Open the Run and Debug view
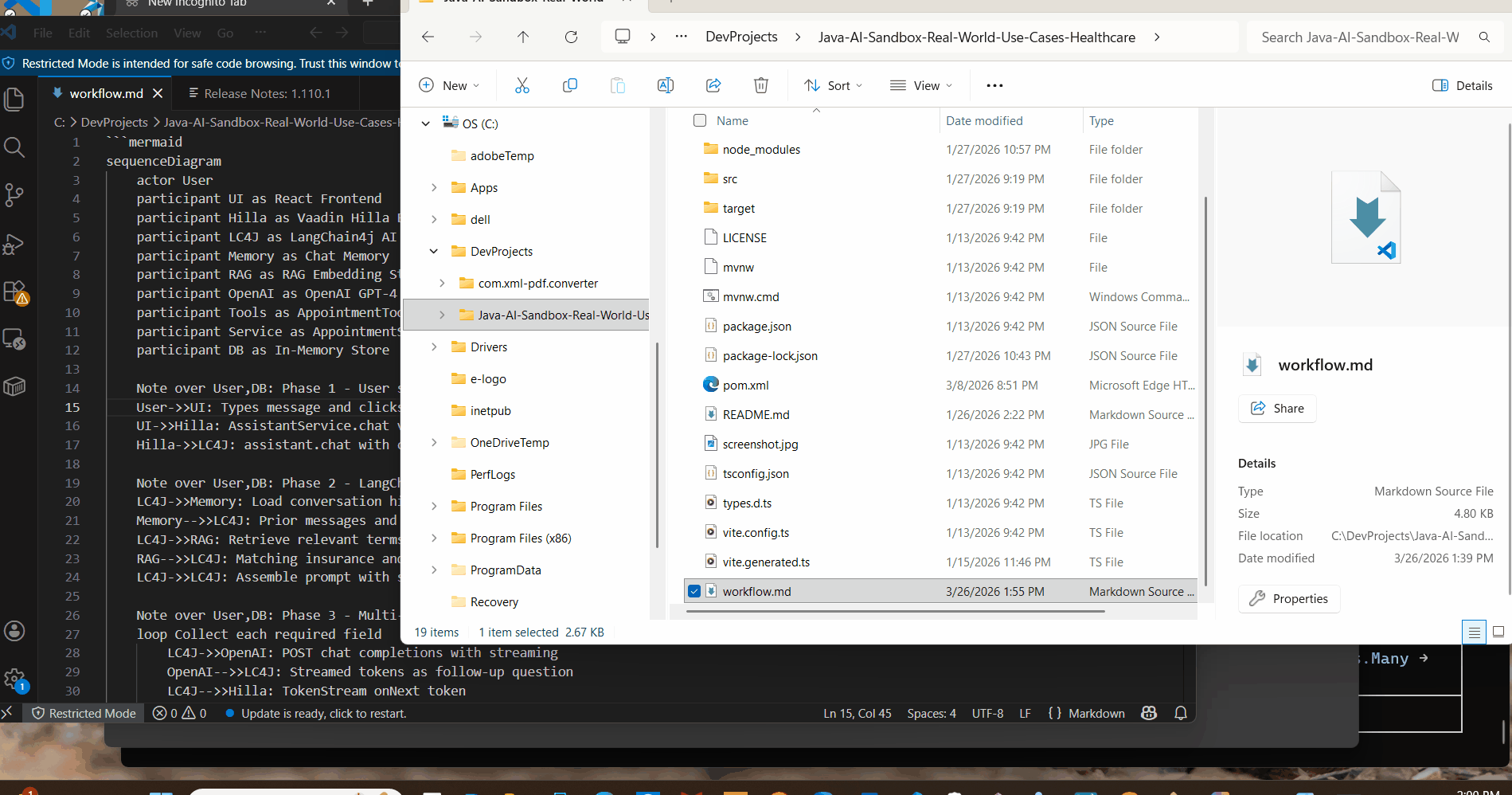Image resolution: width=1512 pixels, height=795 pixels. tap(14, 244)
